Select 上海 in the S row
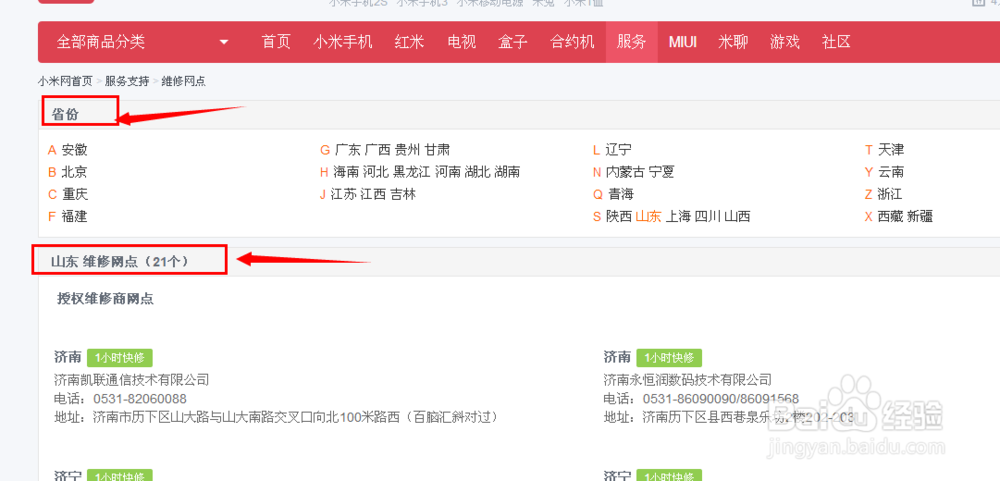Viewport: 1000px width, 481px height. (x=679, y=216)
